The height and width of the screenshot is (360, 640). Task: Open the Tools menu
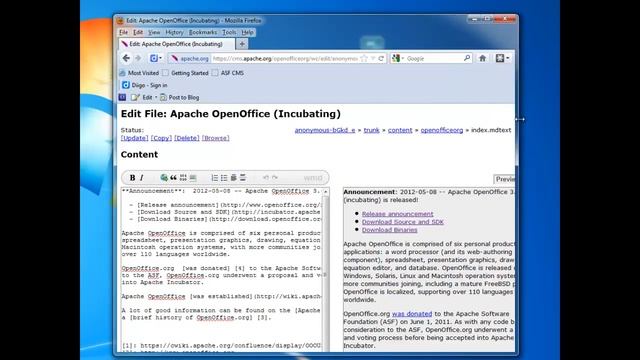point(229,32)
